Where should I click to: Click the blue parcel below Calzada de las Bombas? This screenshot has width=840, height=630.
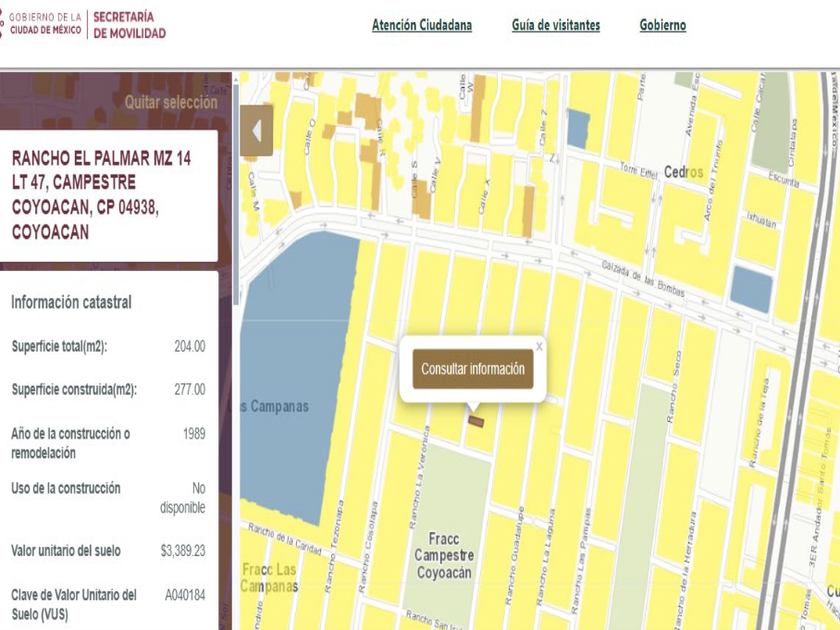click(x=750, y=288)
